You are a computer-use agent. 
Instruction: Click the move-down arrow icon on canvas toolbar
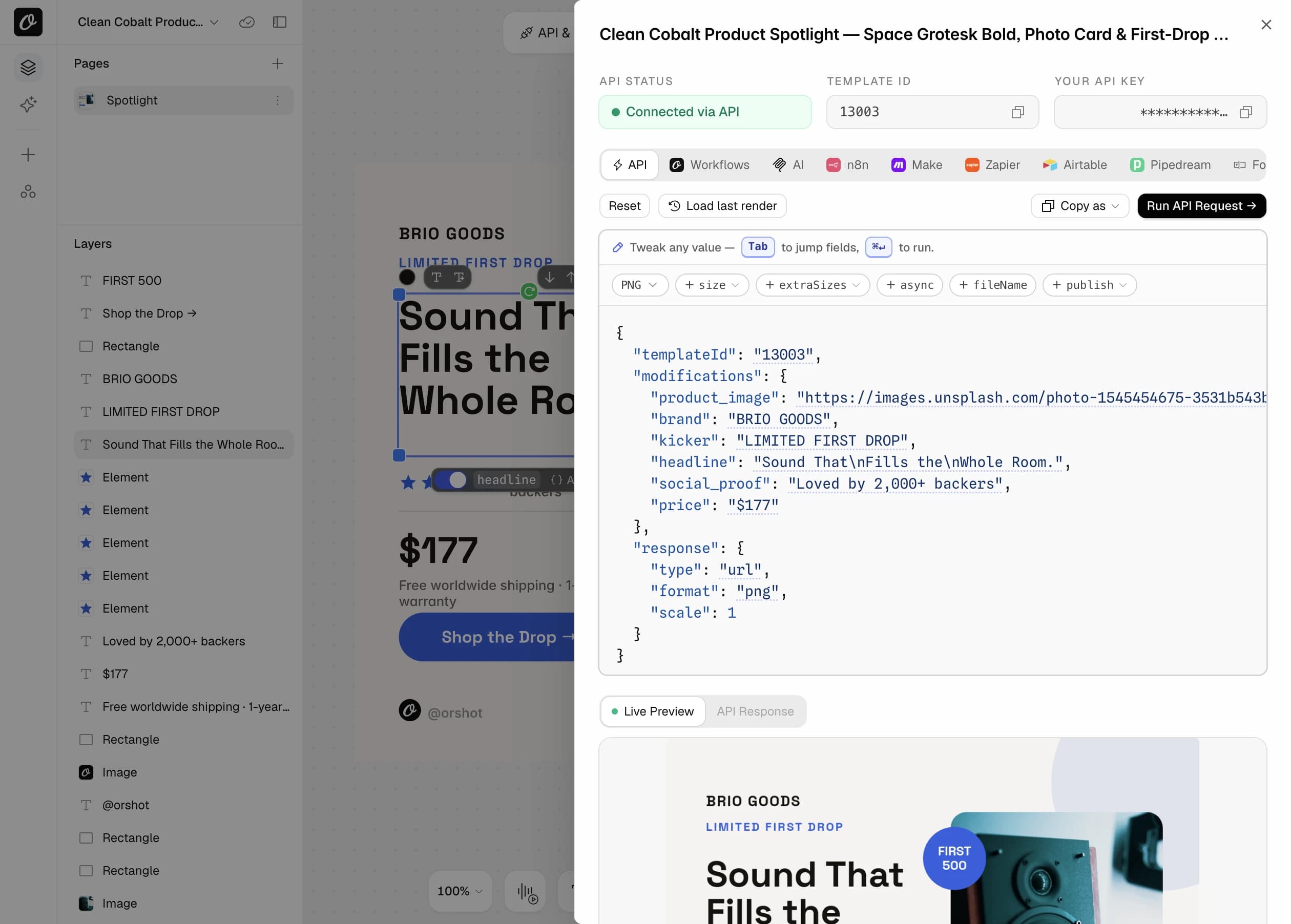click(549, 277)
